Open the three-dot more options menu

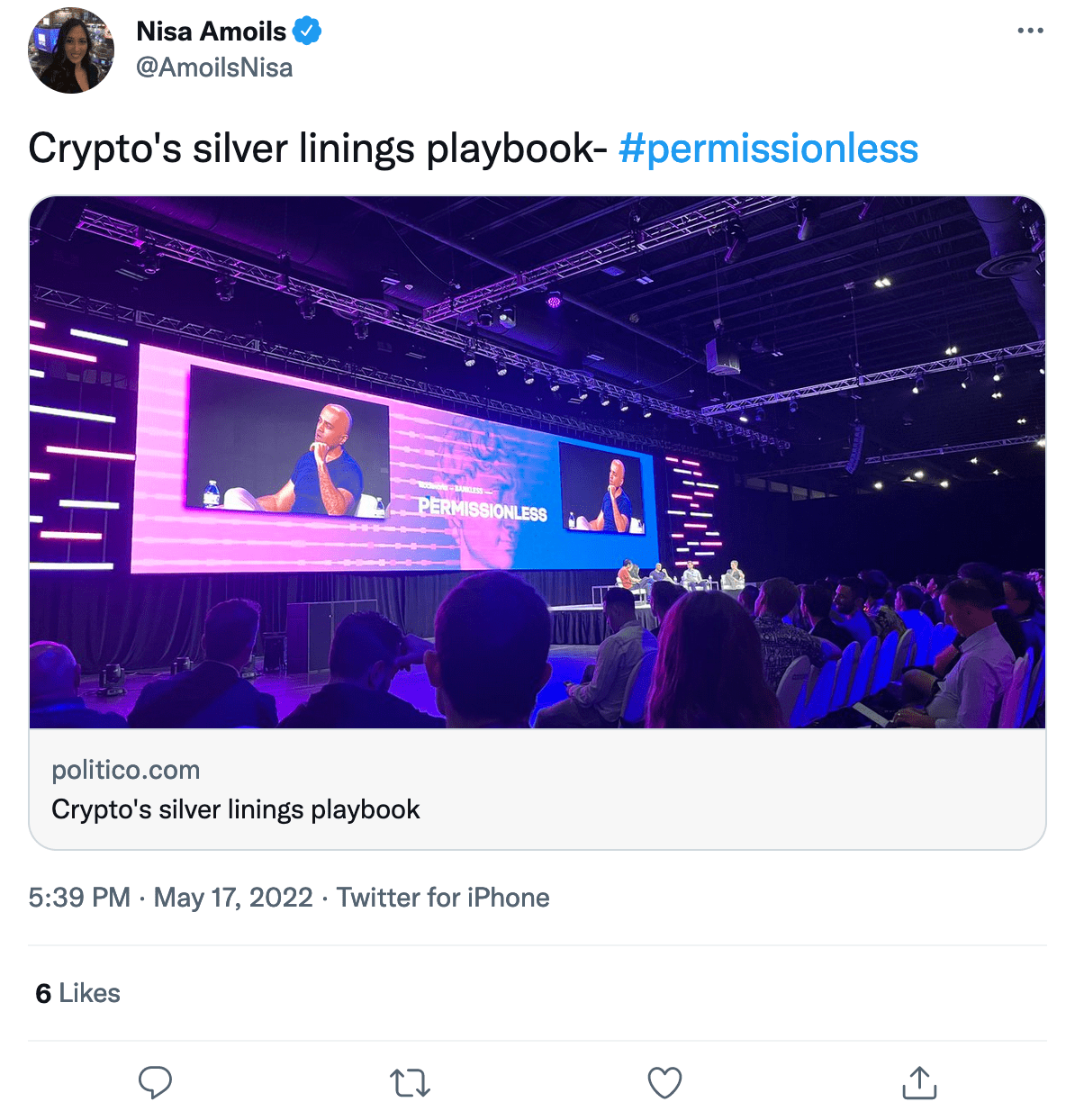pyautogui.click(x=1030, y=31)
